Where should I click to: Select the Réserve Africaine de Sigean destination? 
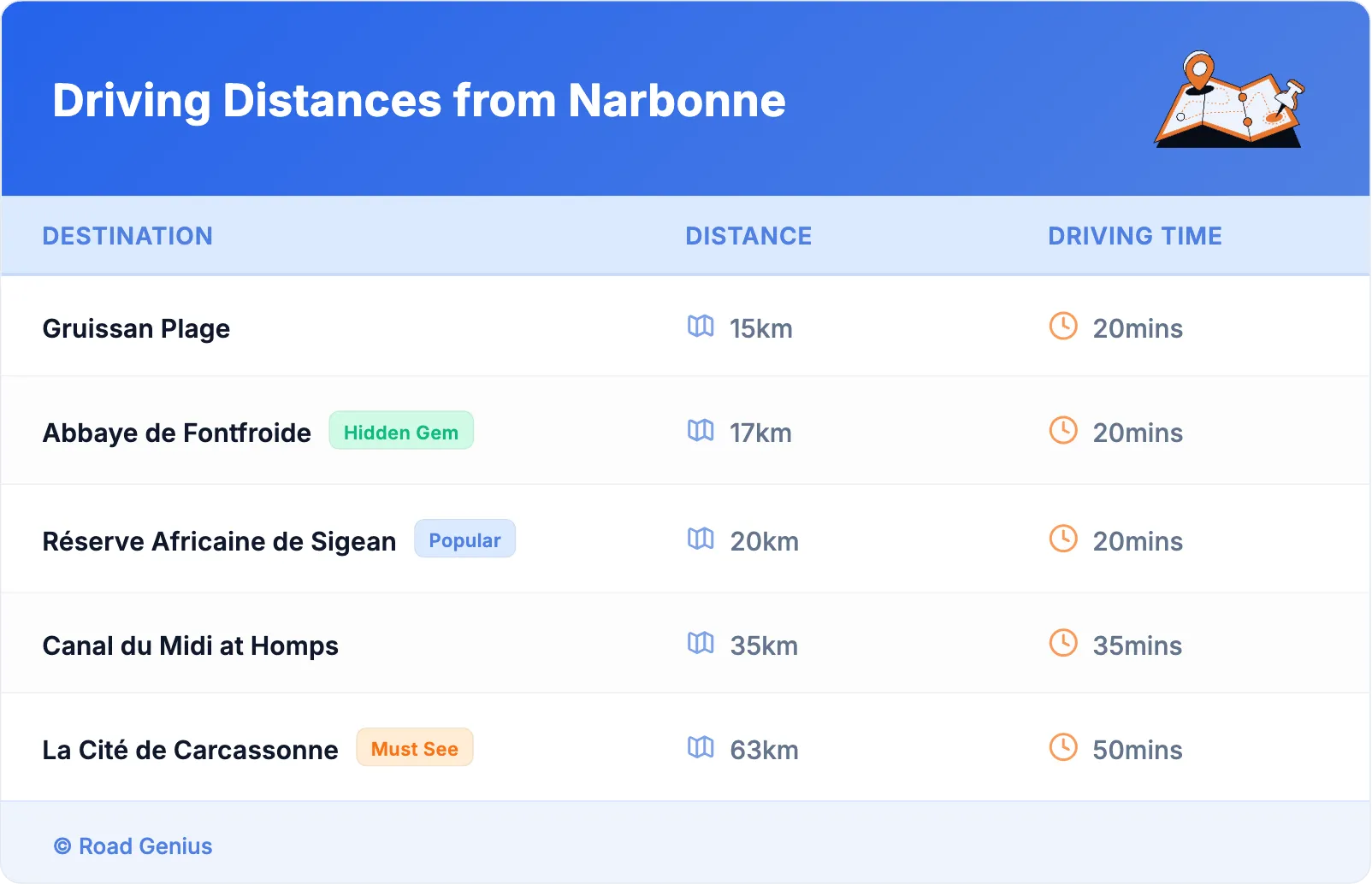tap(220, 542)
